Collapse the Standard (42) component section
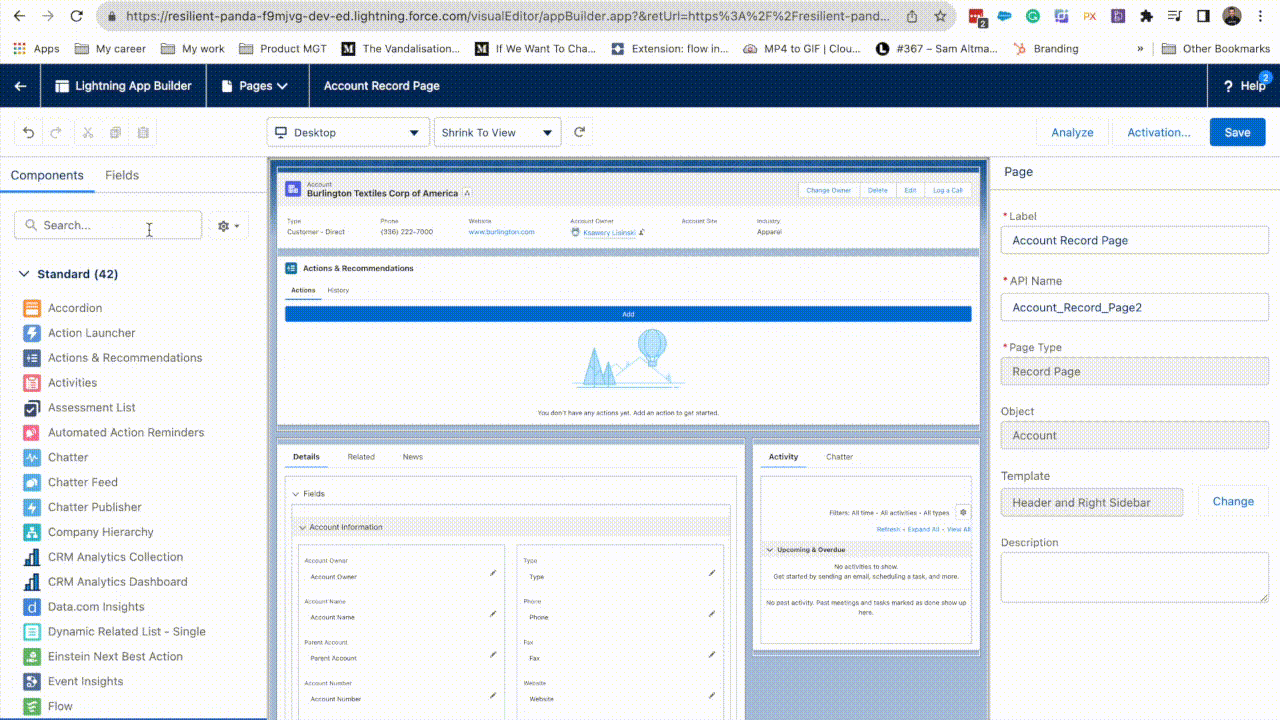Viewport: 1280px width, 720px height. (x=23, y=273)
